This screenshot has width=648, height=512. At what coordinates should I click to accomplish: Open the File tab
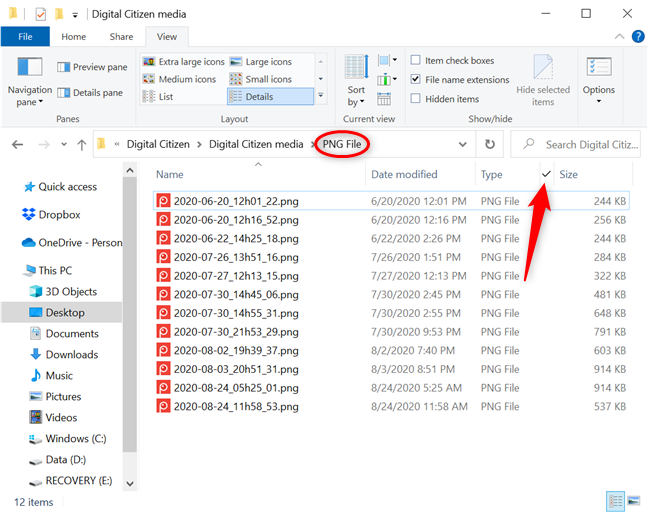[x=25, y=36]
